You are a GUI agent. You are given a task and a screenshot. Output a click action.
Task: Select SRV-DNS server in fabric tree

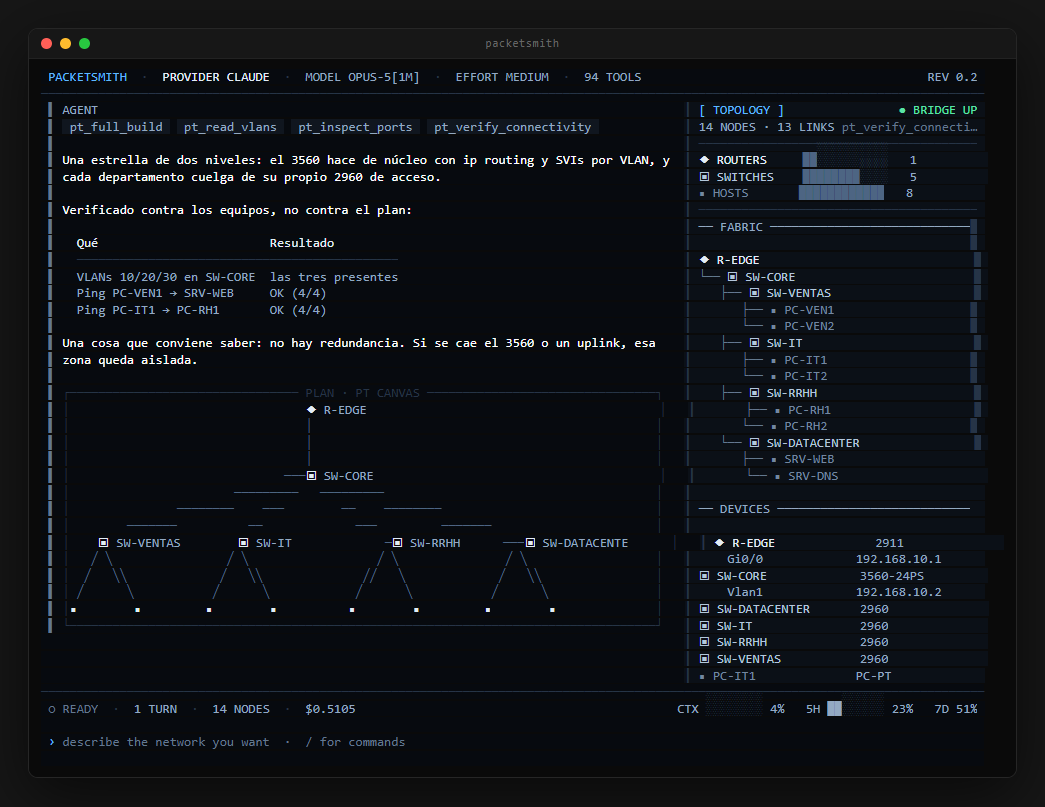[x=813, y=476]
